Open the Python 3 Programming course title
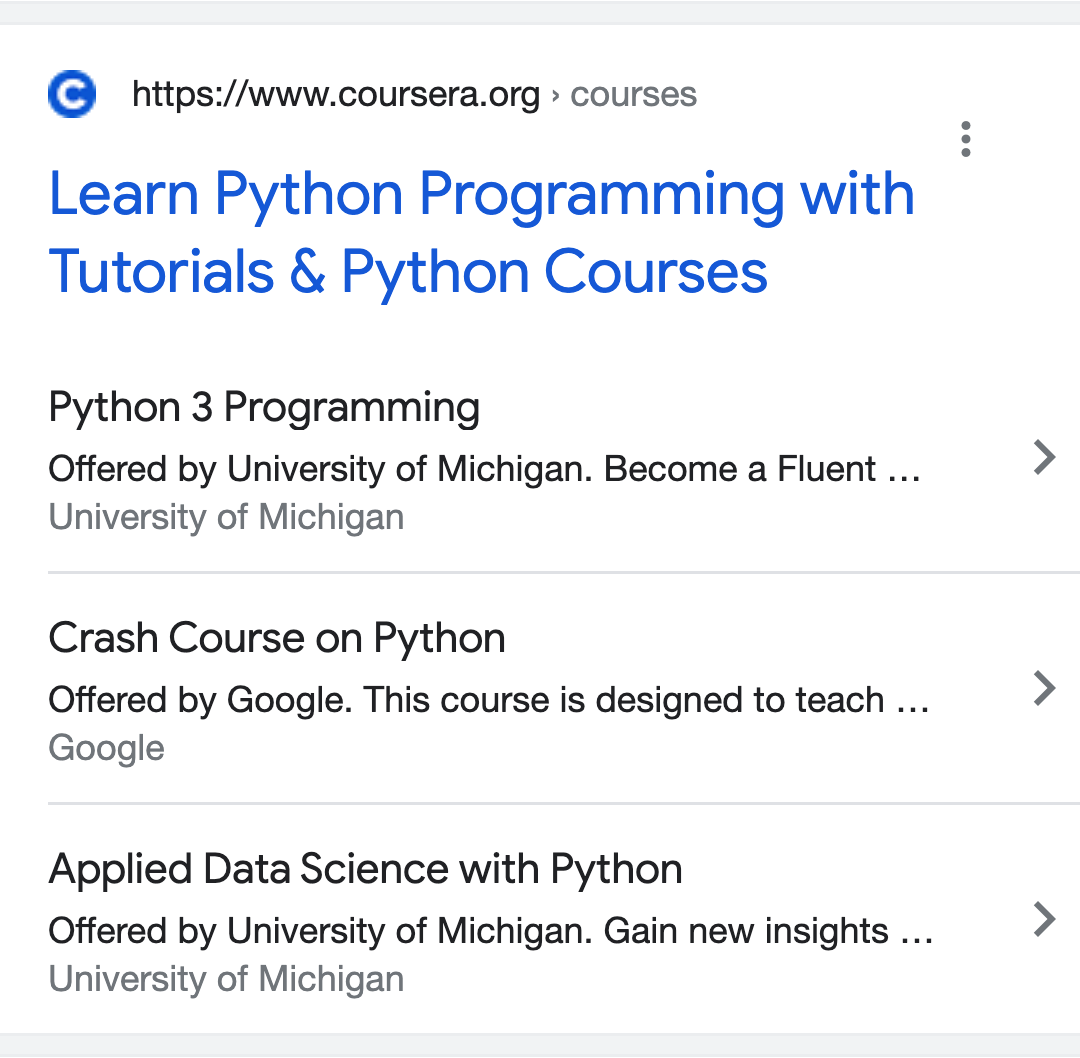The height and width of the screenshot is (1058, 1080). 264,408
